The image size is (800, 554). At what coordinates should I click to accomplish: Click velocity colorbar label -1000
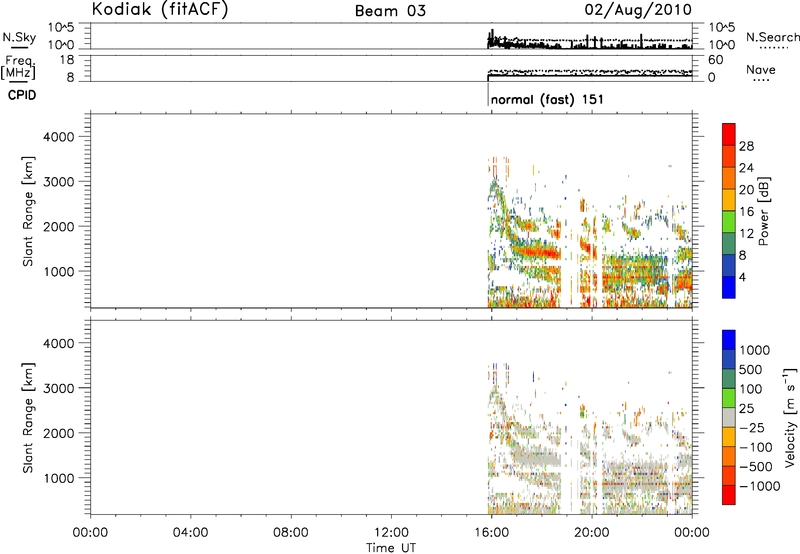coord(760,486)
